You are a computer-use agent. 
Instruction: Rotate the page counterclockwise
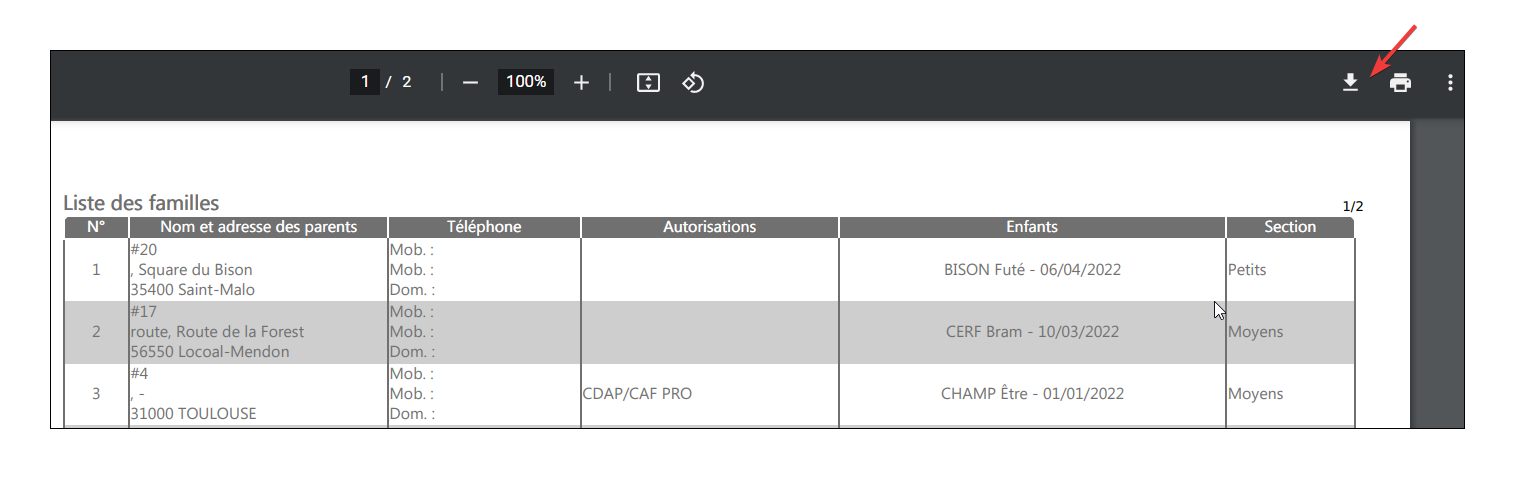click(x=693, y=82)
